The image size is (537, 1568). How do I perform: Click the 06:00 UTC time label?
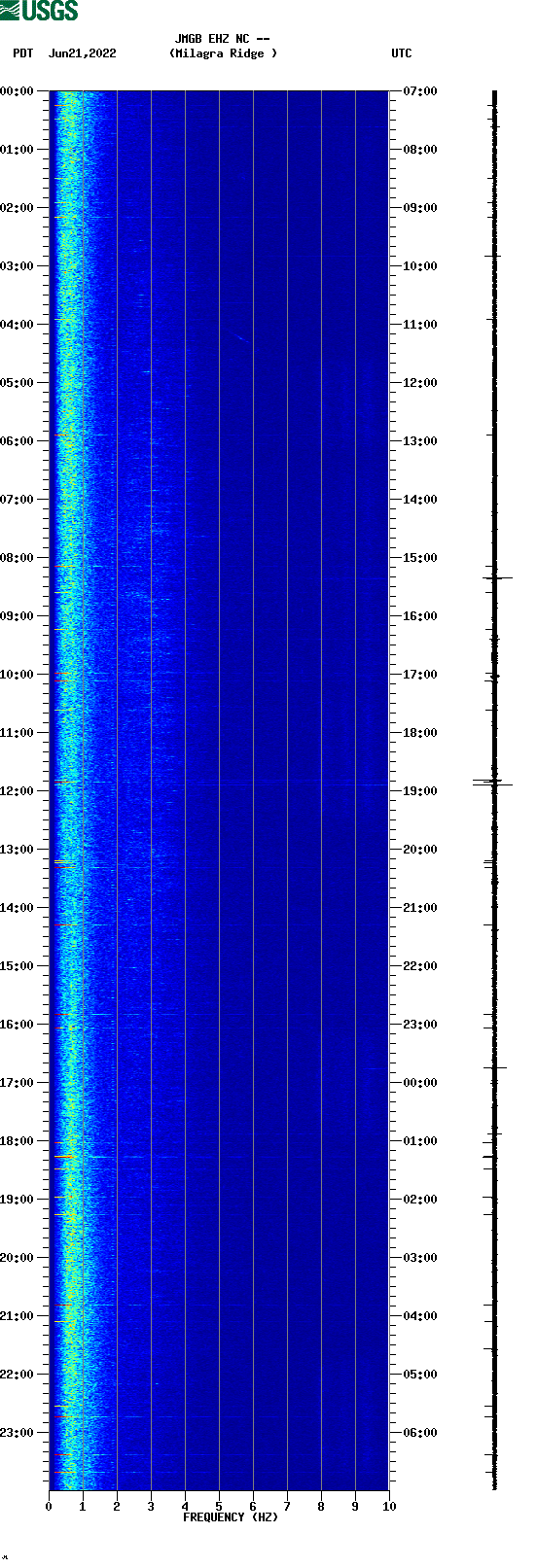(x=420, y=1433)
